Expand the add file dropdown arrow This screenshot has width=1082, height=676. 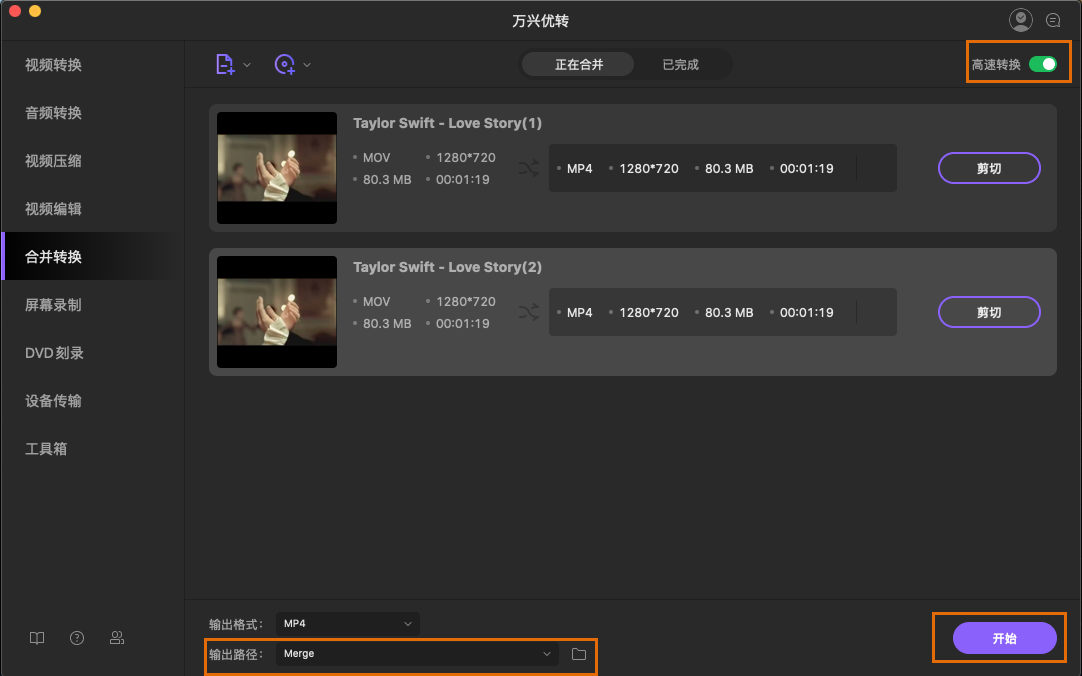247,65
